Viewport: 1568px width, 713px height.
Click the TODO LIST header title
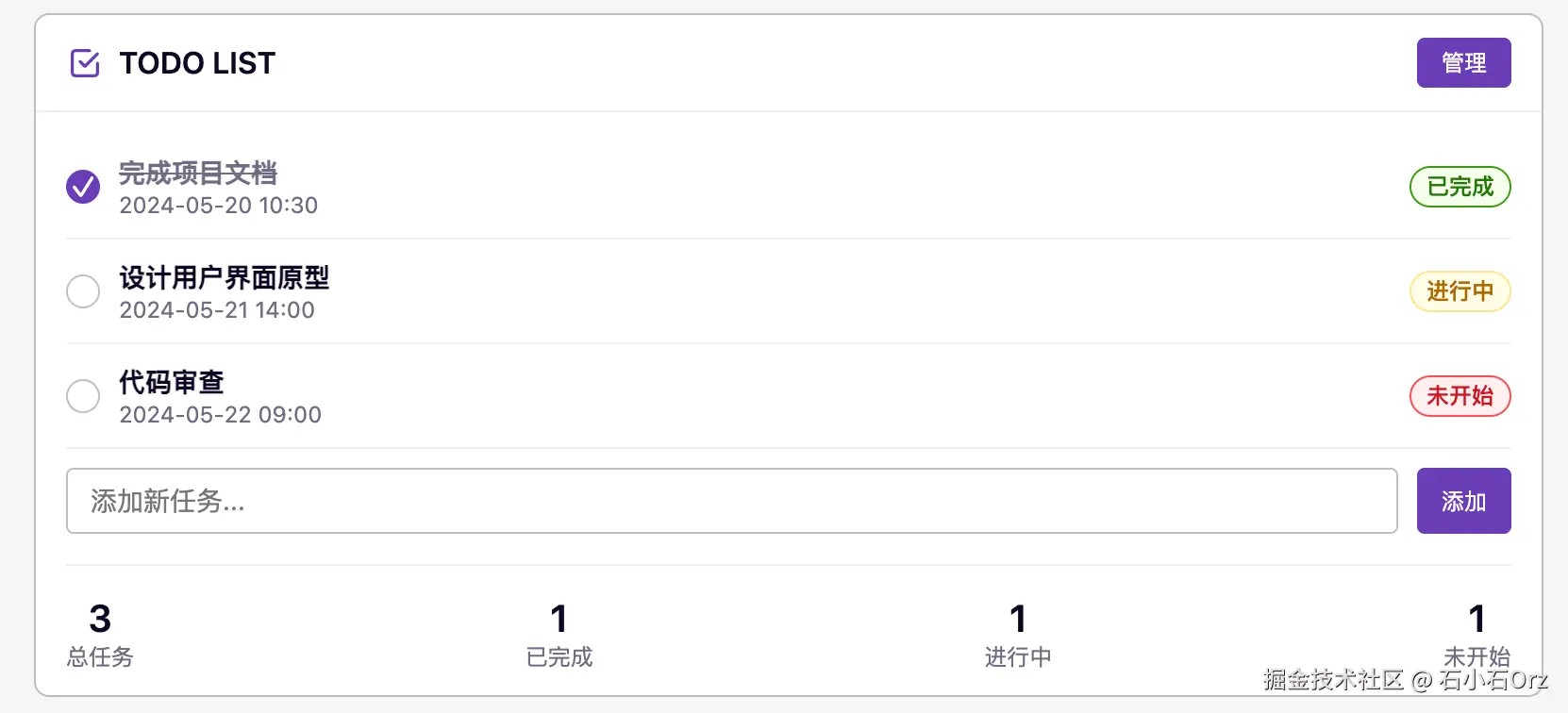[x=197, y=63]
